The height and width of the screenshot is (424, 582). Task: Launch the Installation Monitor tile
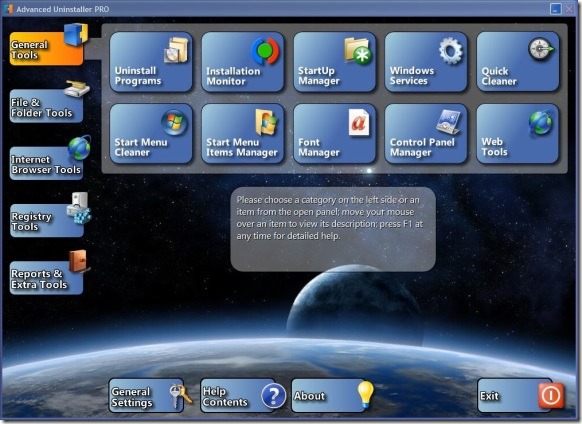coord(243,62)
